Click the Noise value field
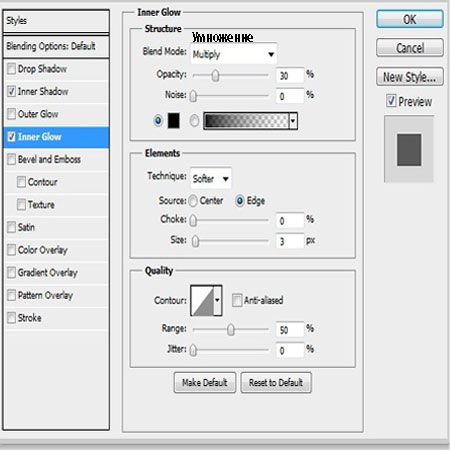Image resolution: width=450 pixels, height=450 pixels. (x=290, y=96)
